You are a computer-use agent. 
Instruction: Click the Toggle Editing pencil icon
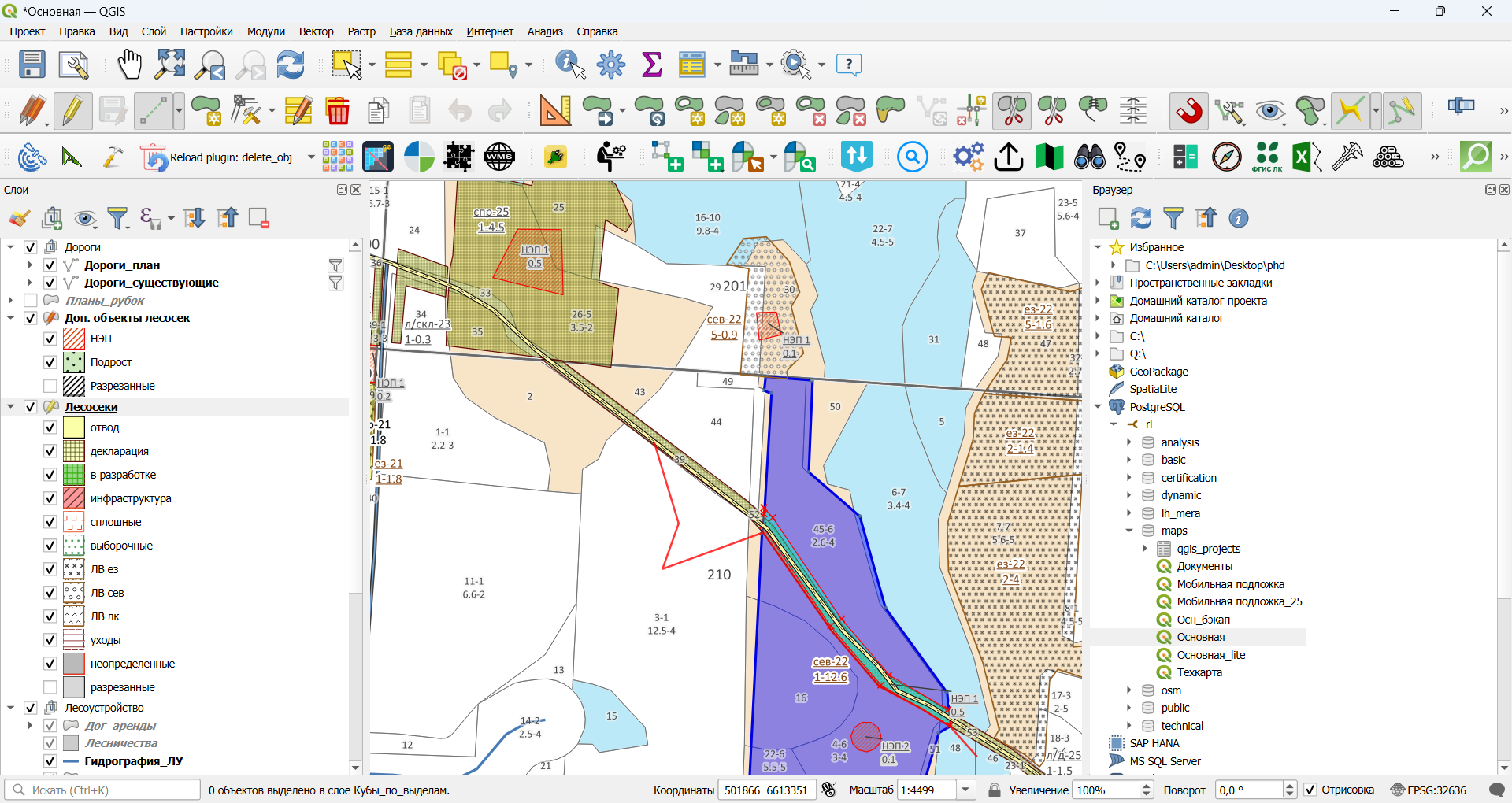(x=72, y=111)
